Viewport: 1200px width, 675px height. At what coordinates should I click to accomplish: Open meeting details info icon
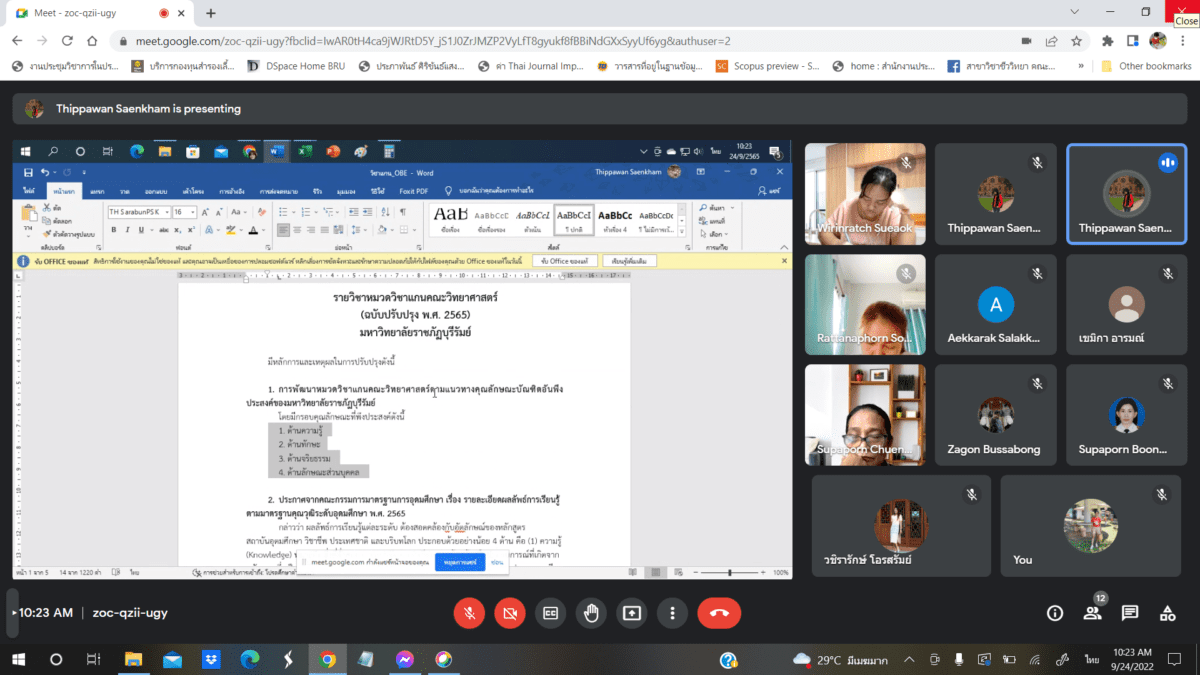click(1055, 613)
